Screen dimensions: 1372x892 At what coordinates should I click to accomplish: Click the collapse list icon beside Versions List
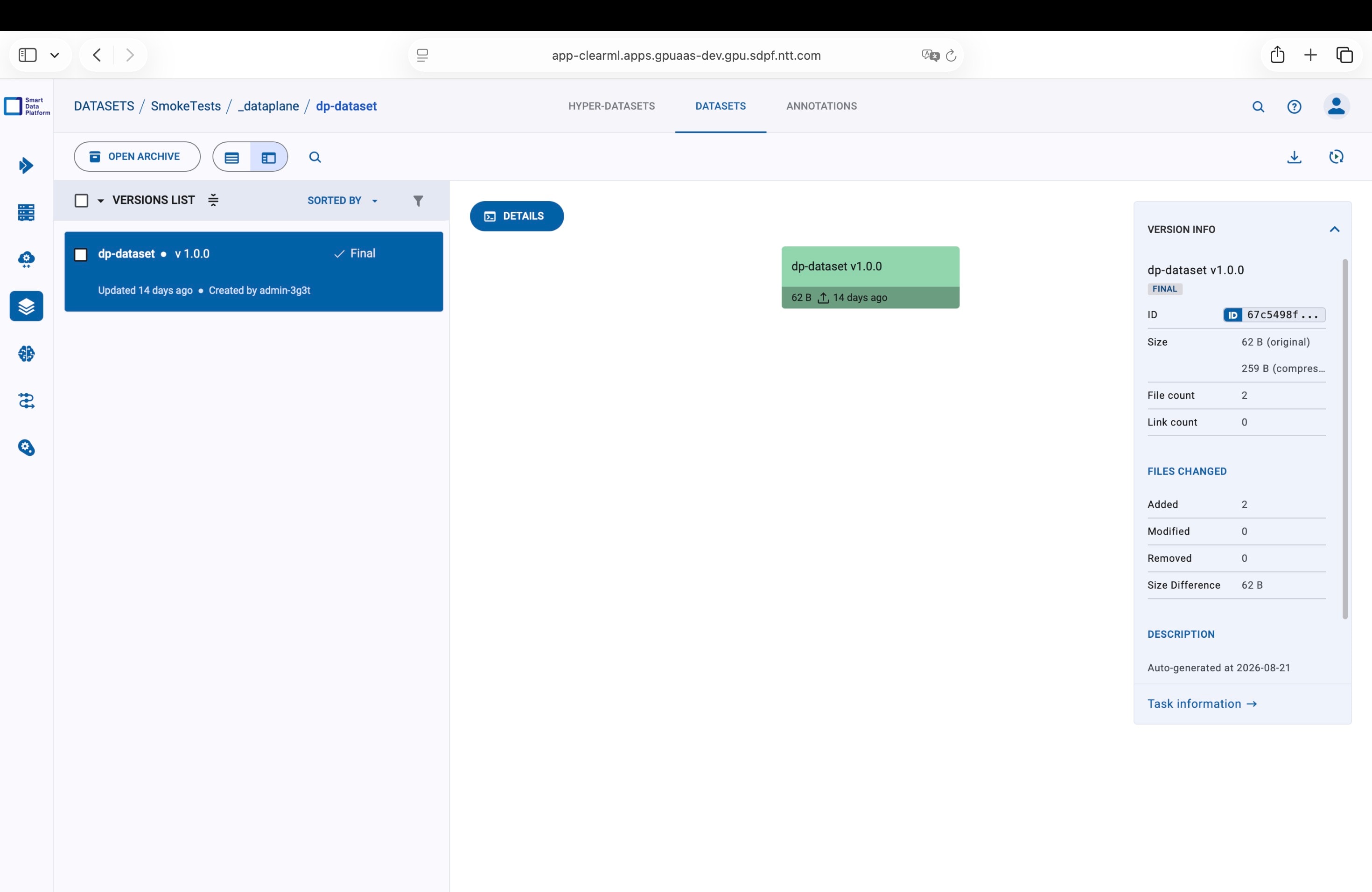(213, 200)
